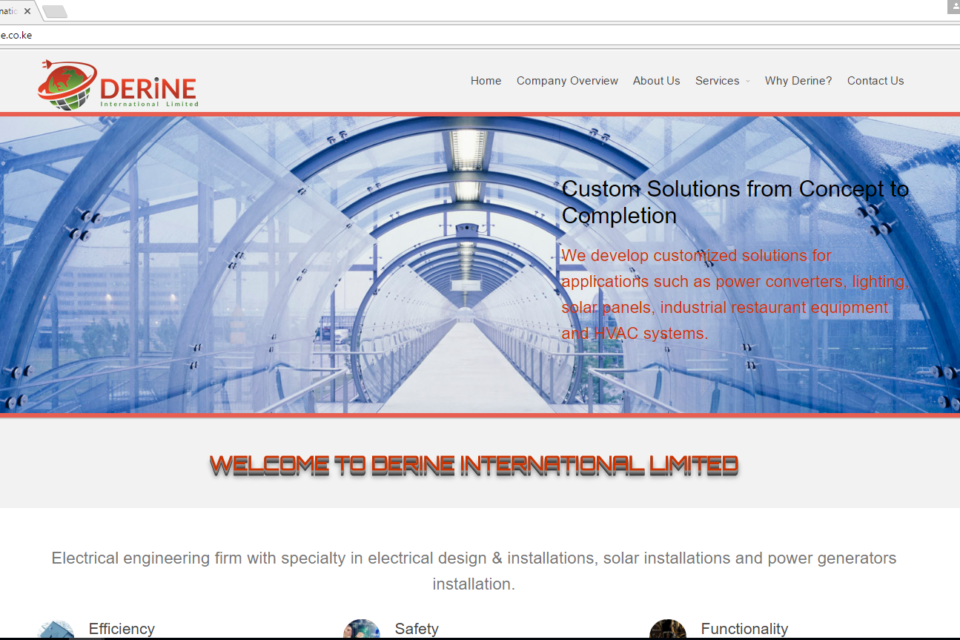Image resolution: width=960 pixels, height=640 pixels.
Task: Open the new tab button
Action: (x=55, y=12)
